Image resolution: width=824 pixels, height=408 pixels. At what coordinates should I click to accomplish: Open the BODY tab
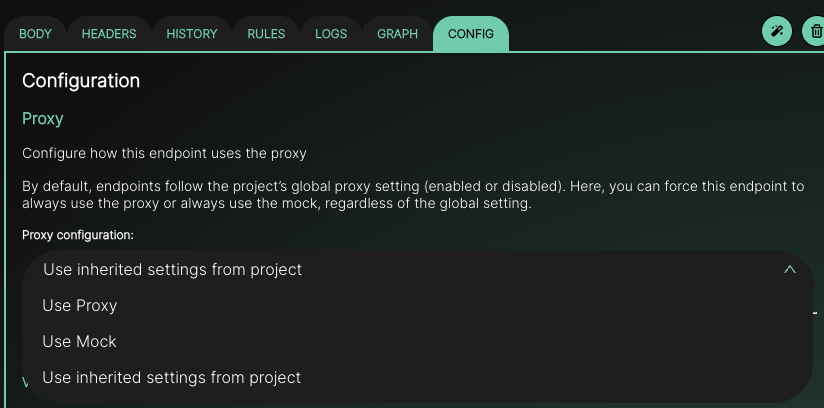pos(35,34)
